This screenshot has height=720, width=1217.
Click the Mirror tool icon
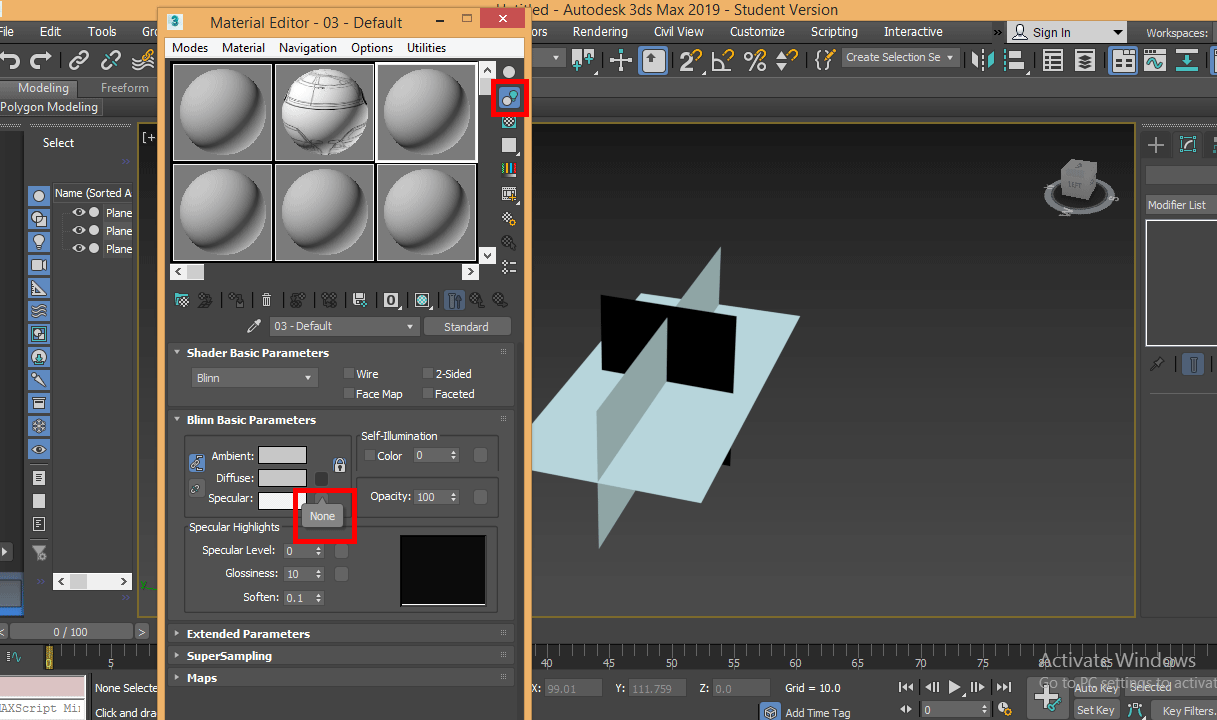[x=981, y=60]
